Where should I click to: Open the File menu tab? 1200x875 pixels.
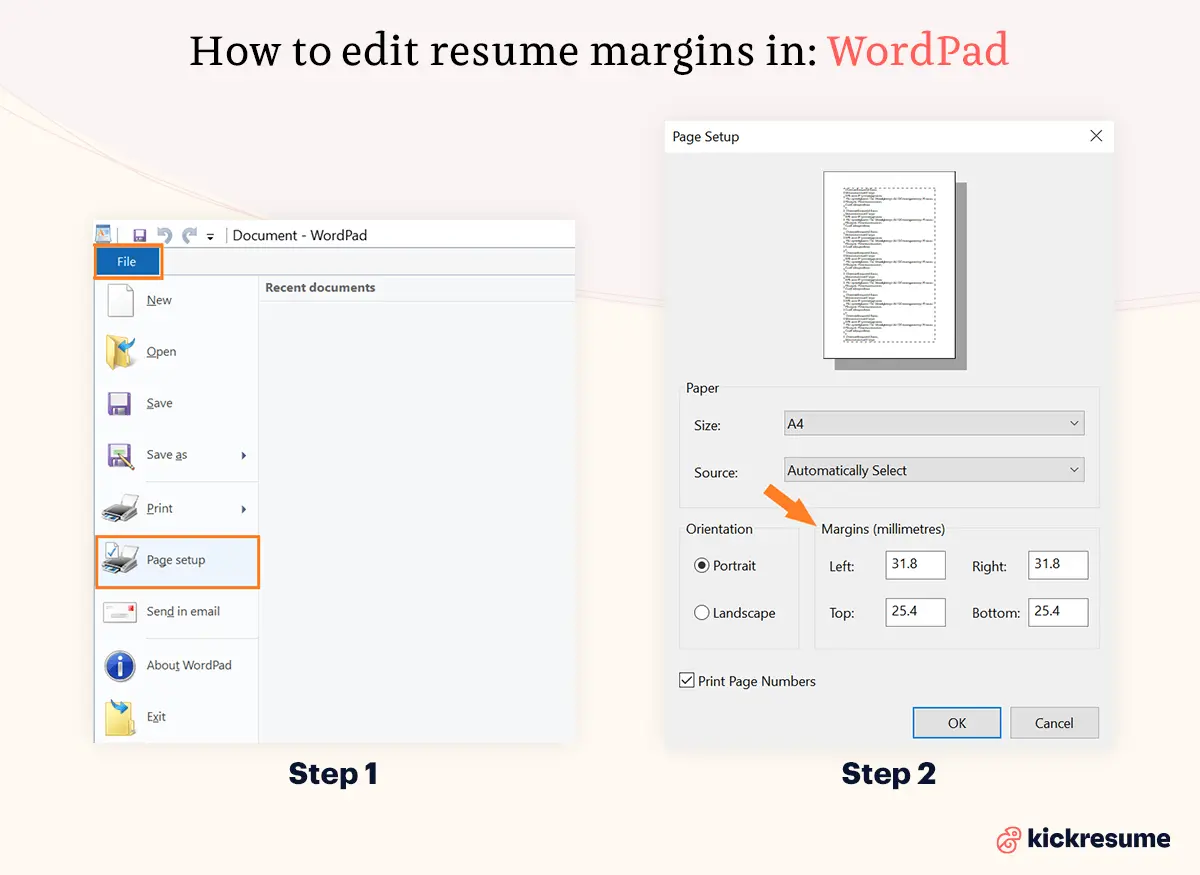click(x=127, y=262)
